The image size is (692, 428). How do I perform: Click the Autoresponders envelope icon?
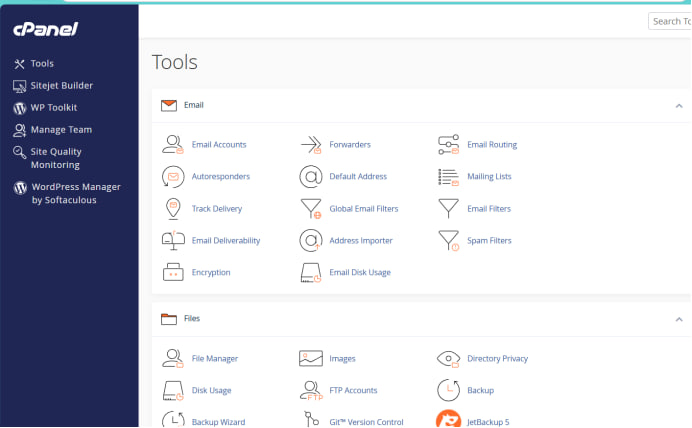tap(173, 176)
